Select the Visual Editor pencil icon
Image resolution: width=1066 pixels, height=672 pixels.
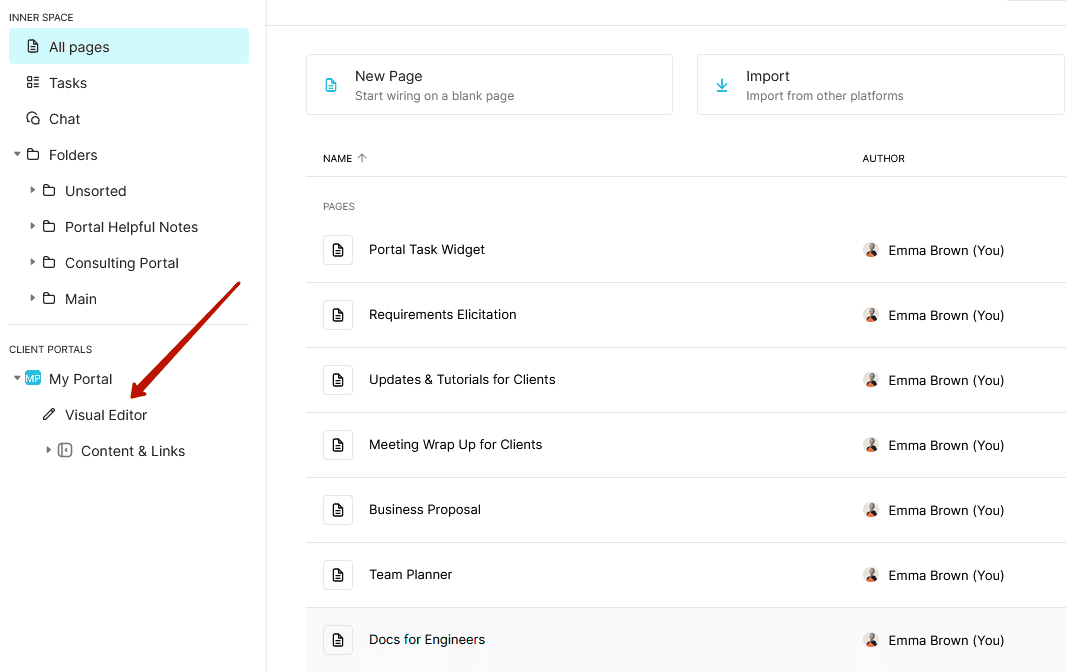point(48,414)
